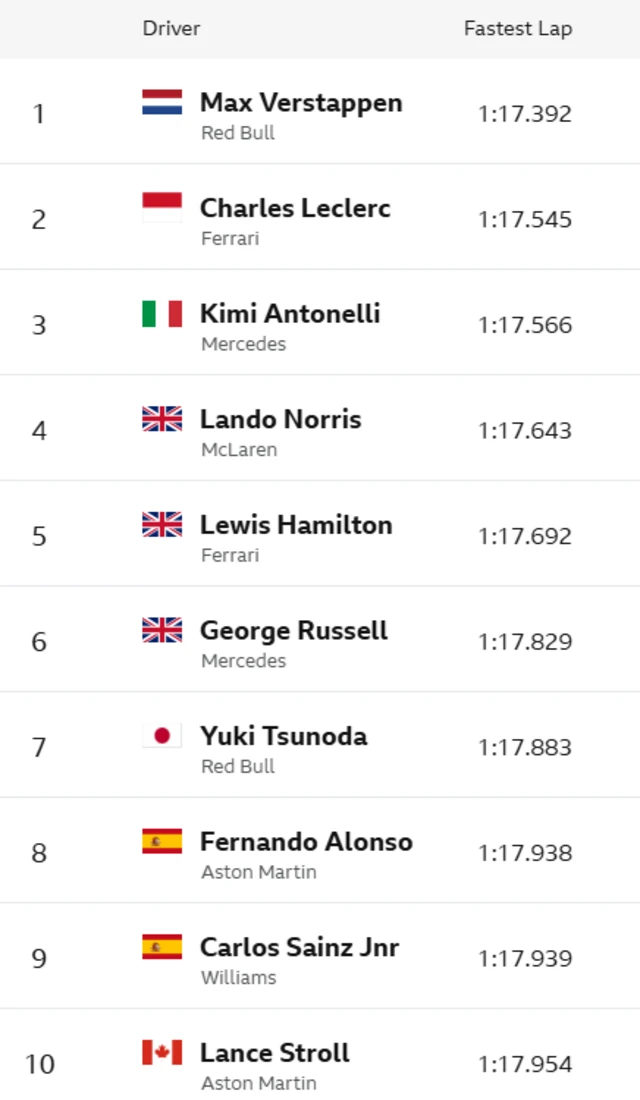Click the UK flag beside Lewis Hamilton
Screen dimensions: 640x1100
(162, 525)
